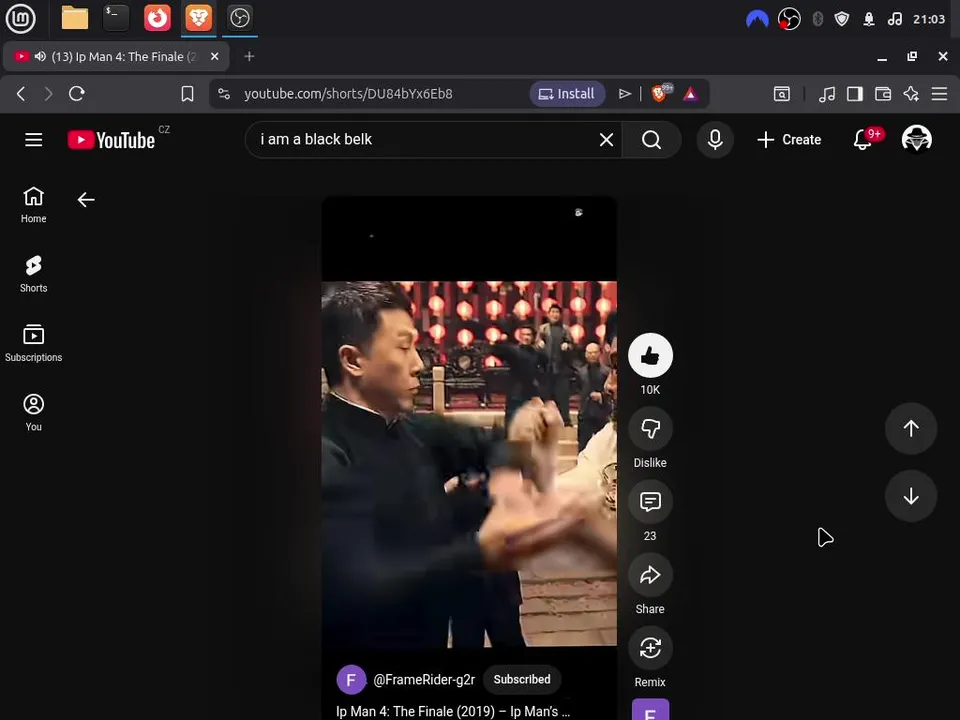Open tab search icon in toolbar

(x=782, y=94)
